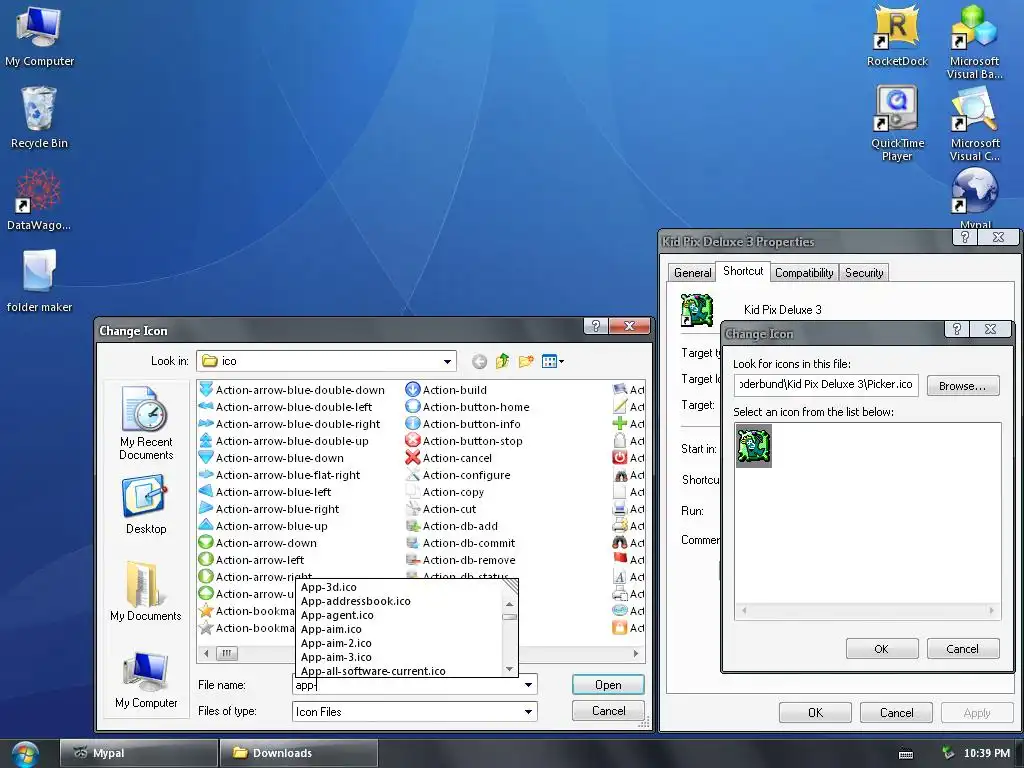
Task: Select Action-arrow-blue-double-down file
Action: click(x=292, y=390)
